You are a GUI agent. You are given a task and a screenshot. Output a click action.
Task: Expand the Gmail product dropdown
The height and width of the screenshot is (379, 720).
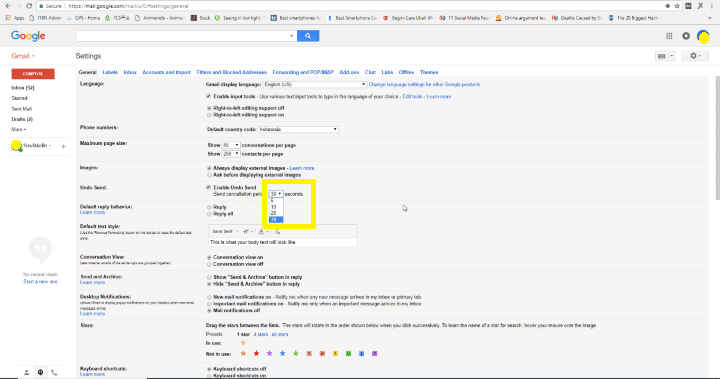pos(23,56)
